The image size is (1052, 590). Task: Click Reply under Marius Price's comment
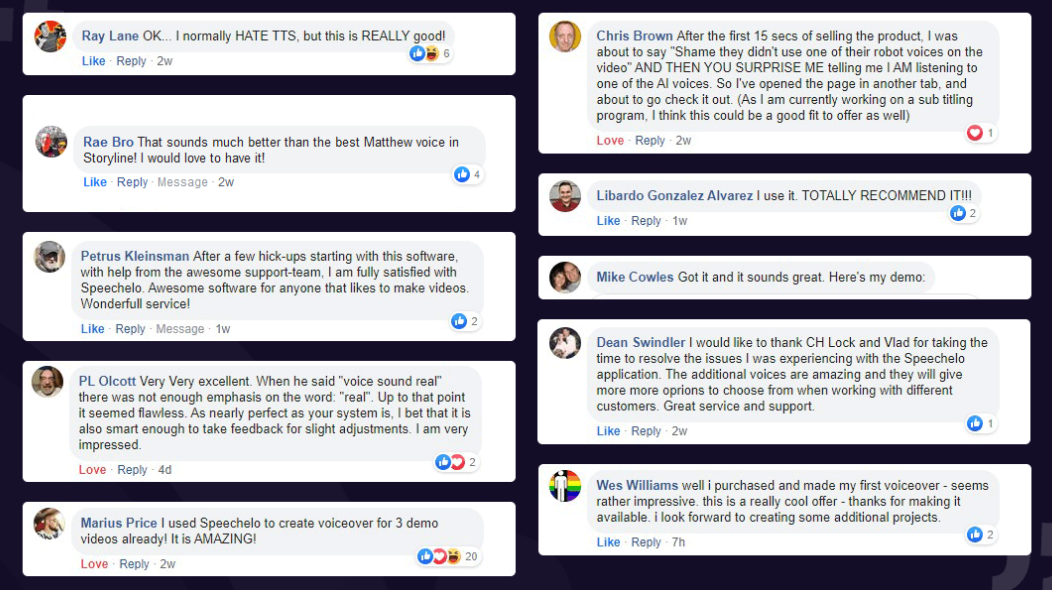coord(134,564)
